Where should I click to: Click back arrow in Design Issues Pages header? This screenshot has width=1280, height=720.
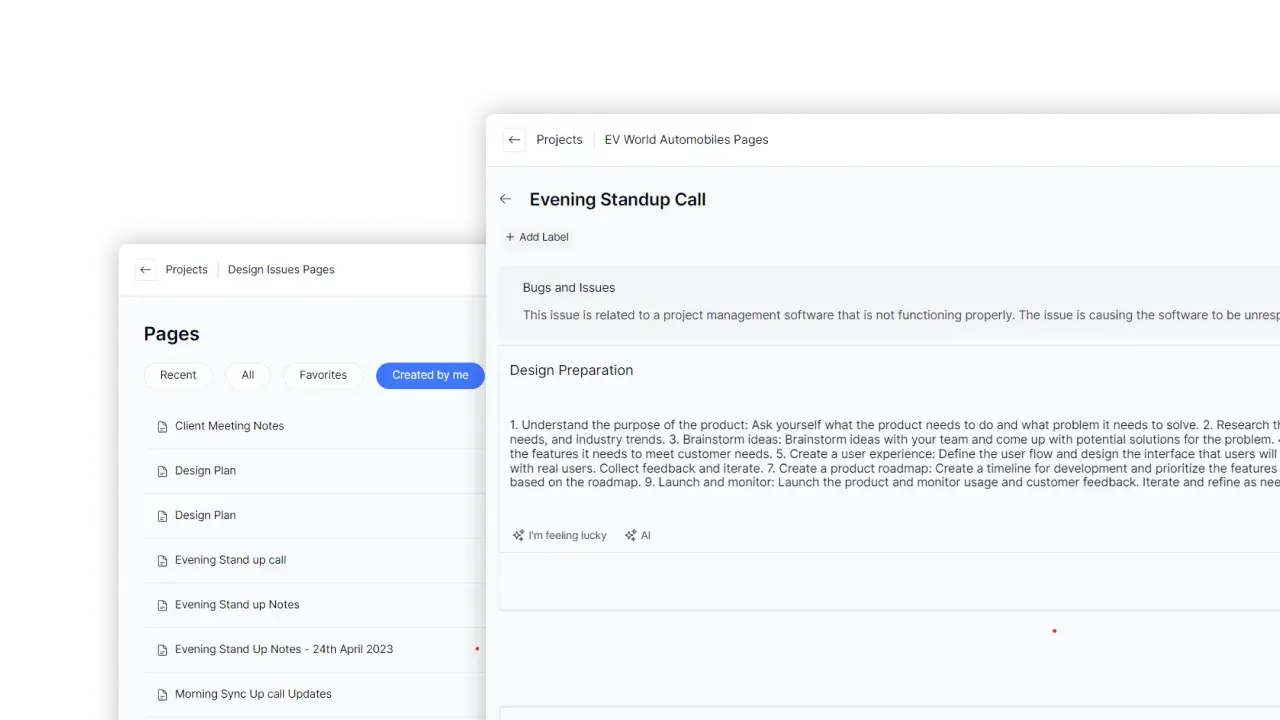pyautogui.click(x=146, y=270)
